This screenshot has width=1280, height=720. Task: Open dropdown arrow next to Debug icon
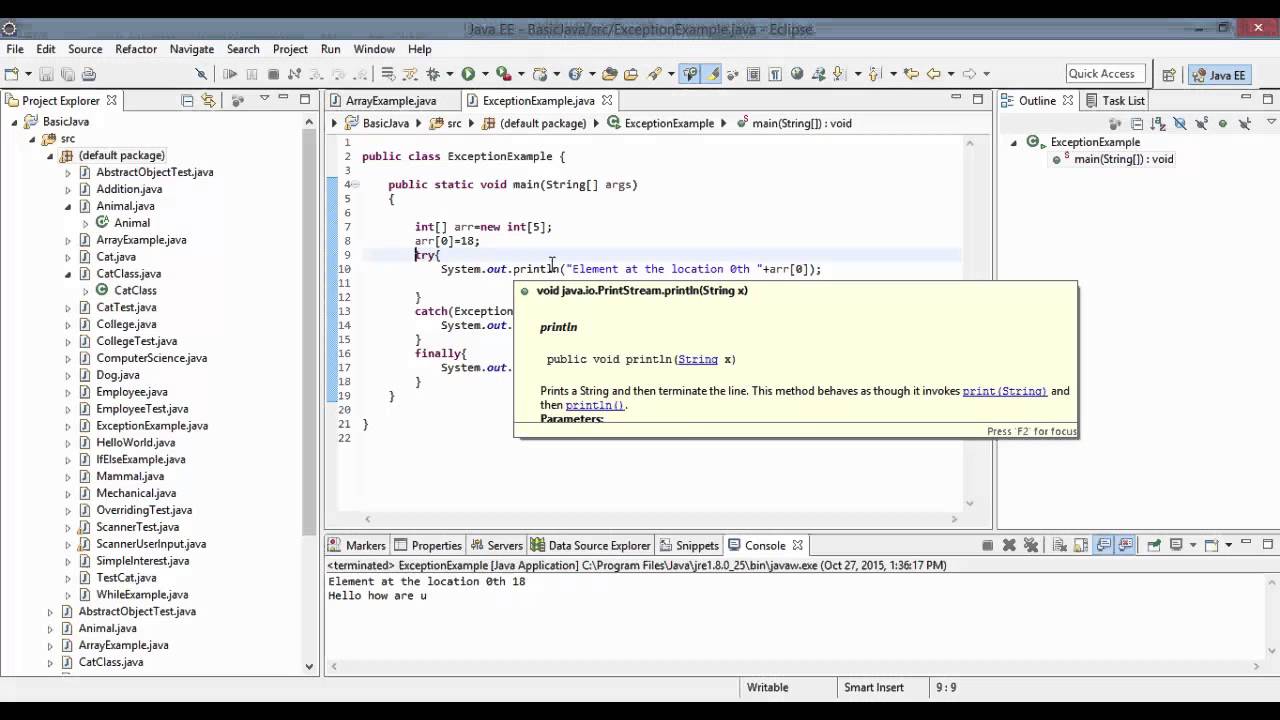449,74
